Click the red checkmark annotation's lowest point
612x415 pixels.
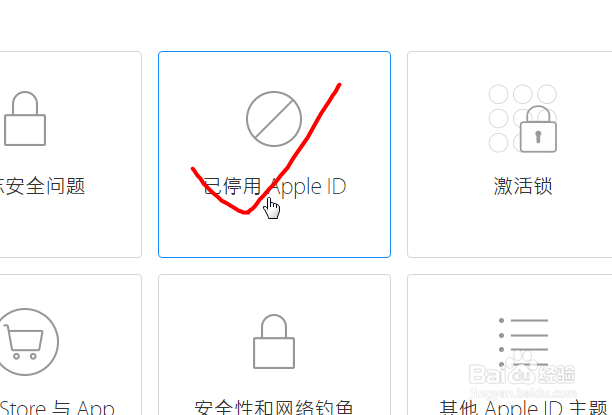[245, 212]
